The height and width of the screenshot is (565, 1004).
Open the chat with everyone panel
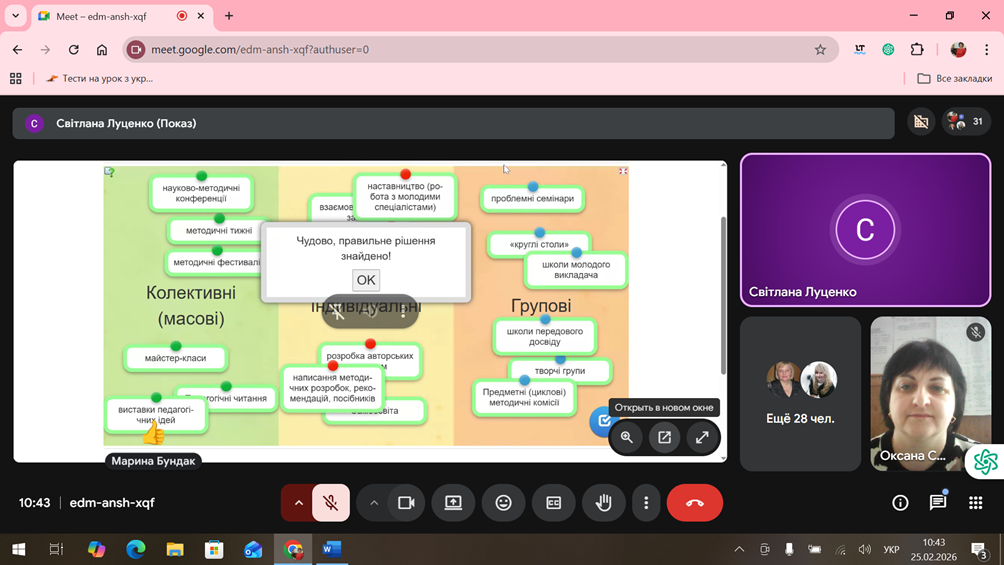coord(937,503)
